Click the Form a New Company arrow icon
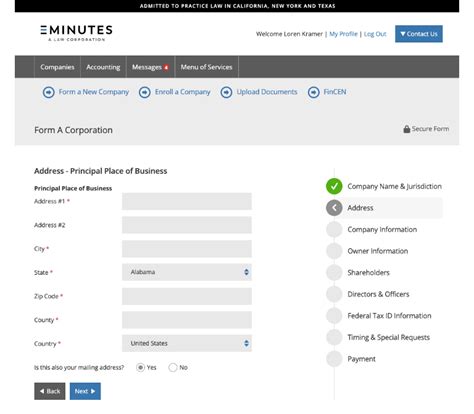Viewport: 474px width, 414px height. [x=49, y=92]
